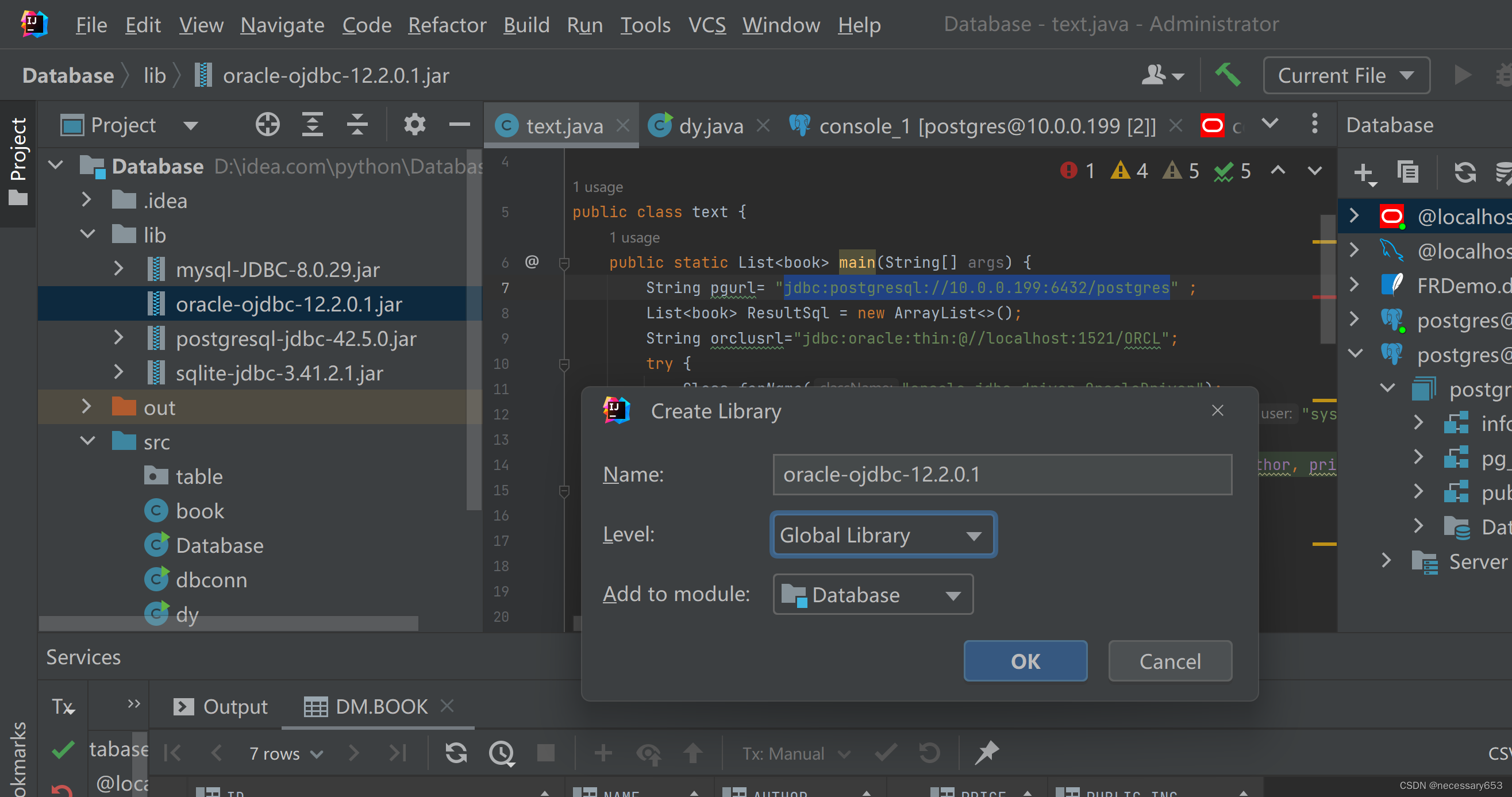Click the Build project hammer icon

click(x=1228, y=75)
